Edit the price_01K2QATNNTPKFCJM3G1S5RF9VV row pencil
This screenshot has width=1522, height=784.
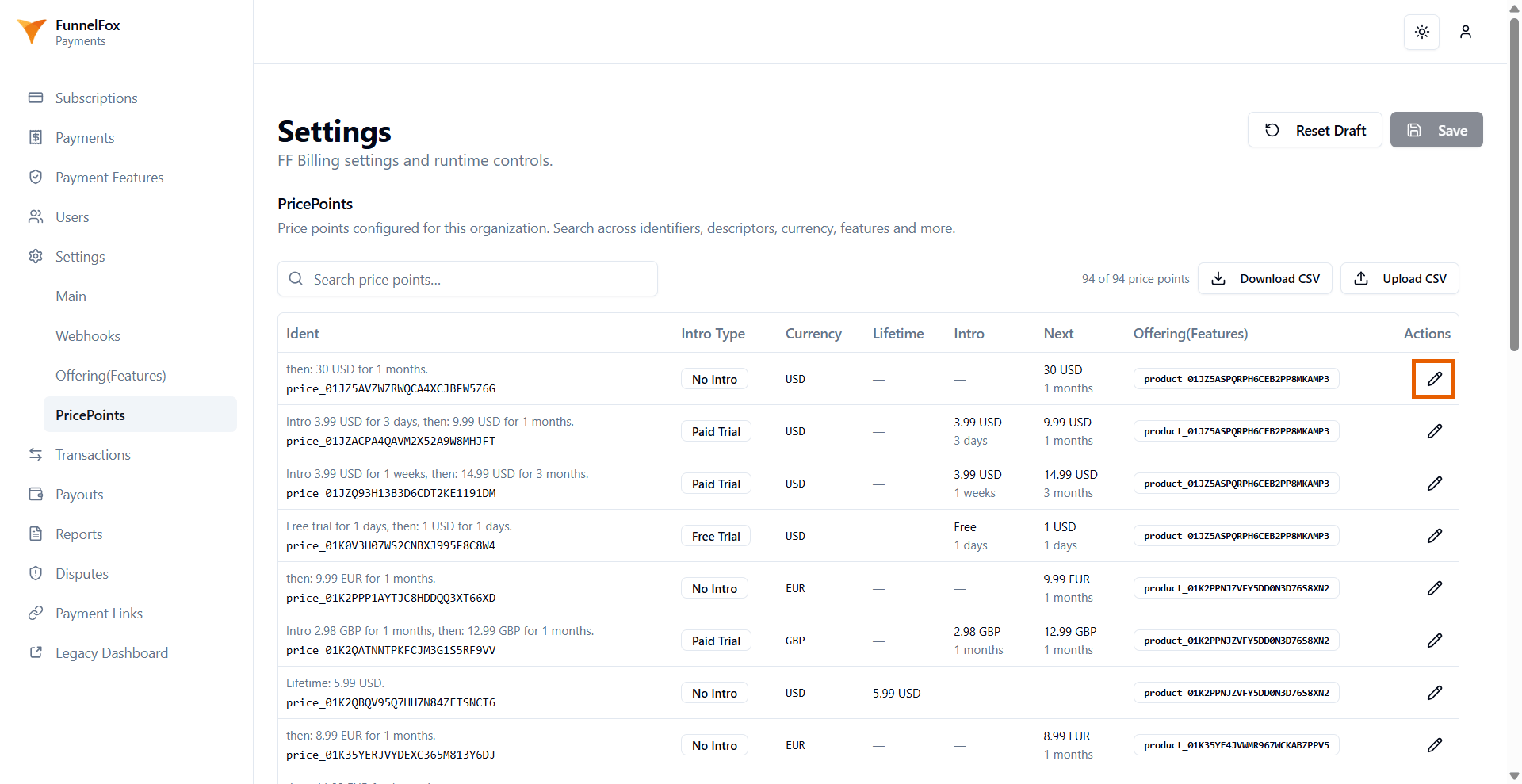click(1434, 641)
